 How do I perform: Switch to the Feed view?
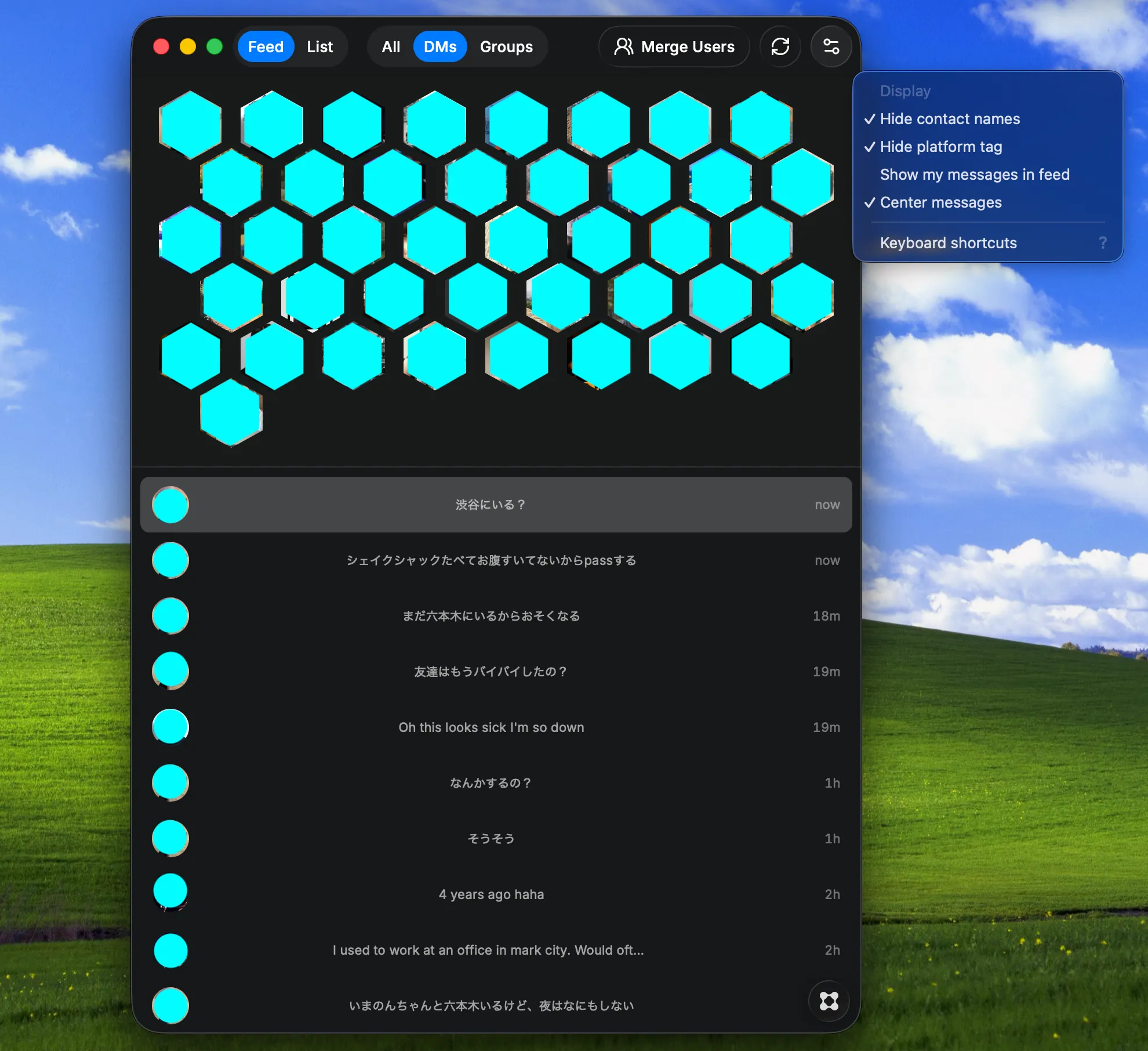pos(266,46)
